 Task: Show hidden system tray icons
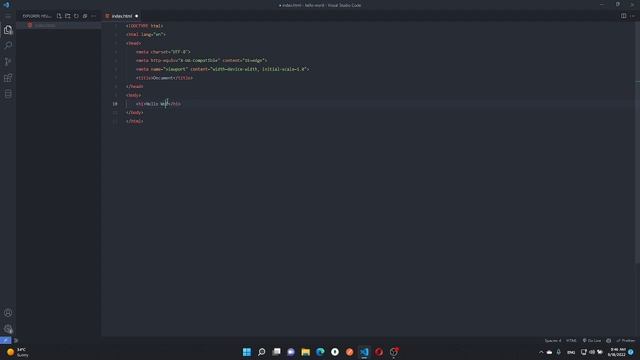(541, 352)
